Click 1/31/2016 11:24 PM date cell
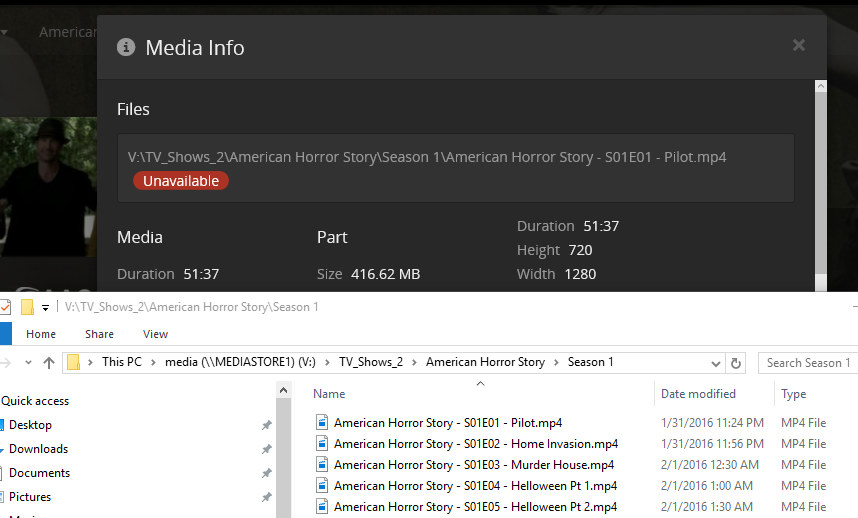Viewport: 858px width, 518px height. coord(712,423)
